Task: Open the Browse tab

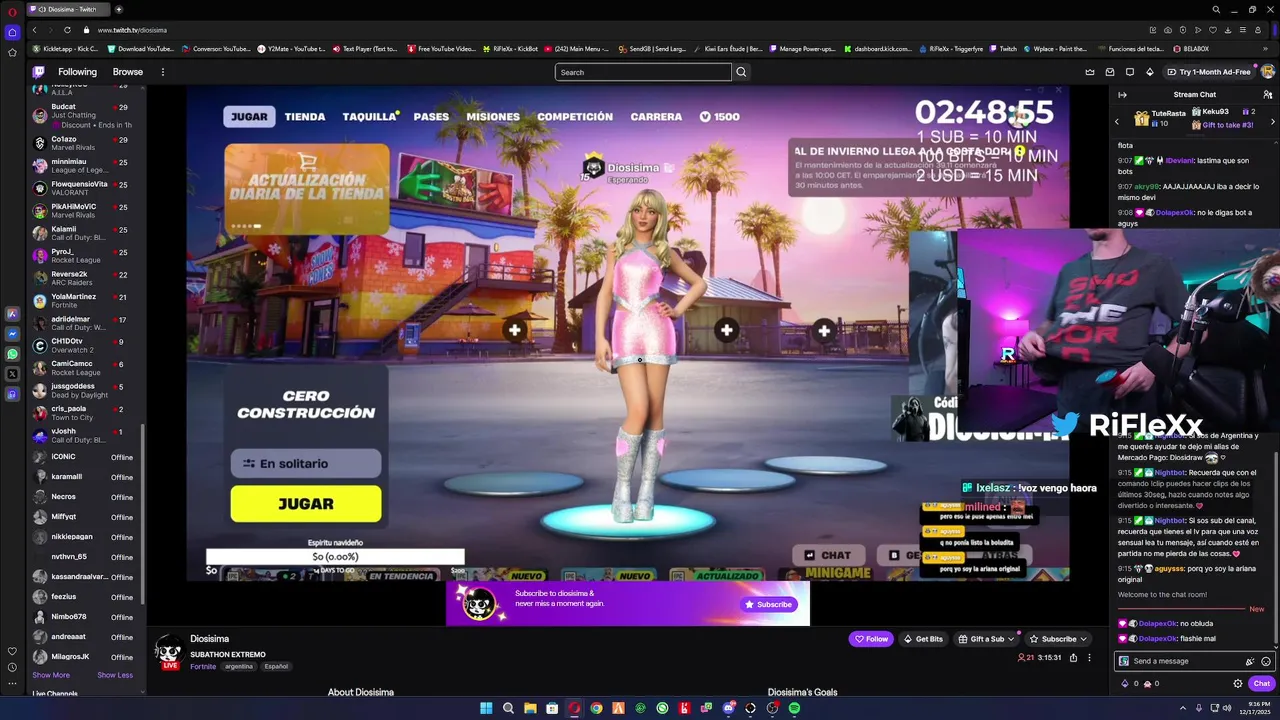Action: click(x=128, y=72)
